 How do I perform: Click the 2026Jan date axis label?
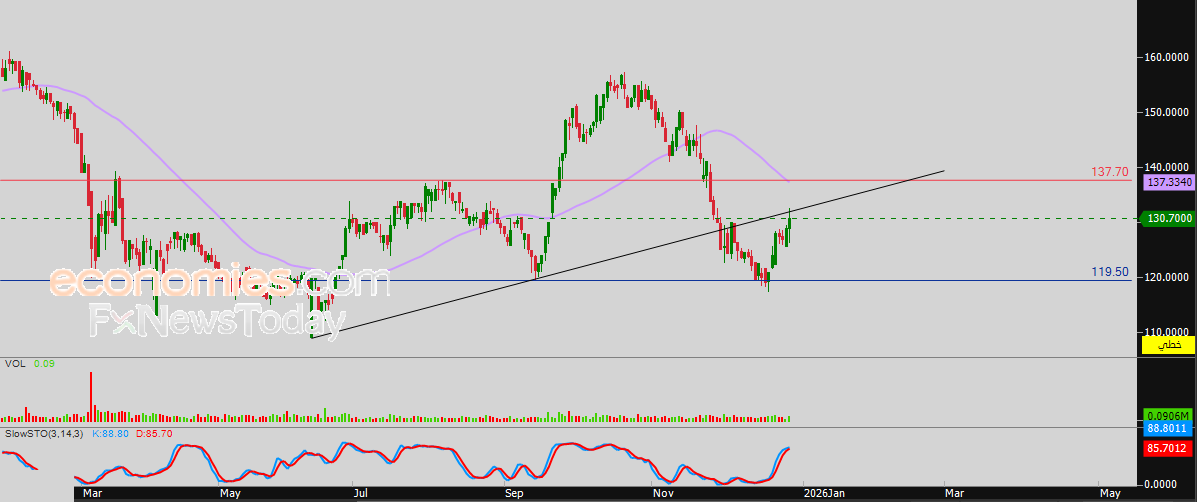[x=823, y=494]
